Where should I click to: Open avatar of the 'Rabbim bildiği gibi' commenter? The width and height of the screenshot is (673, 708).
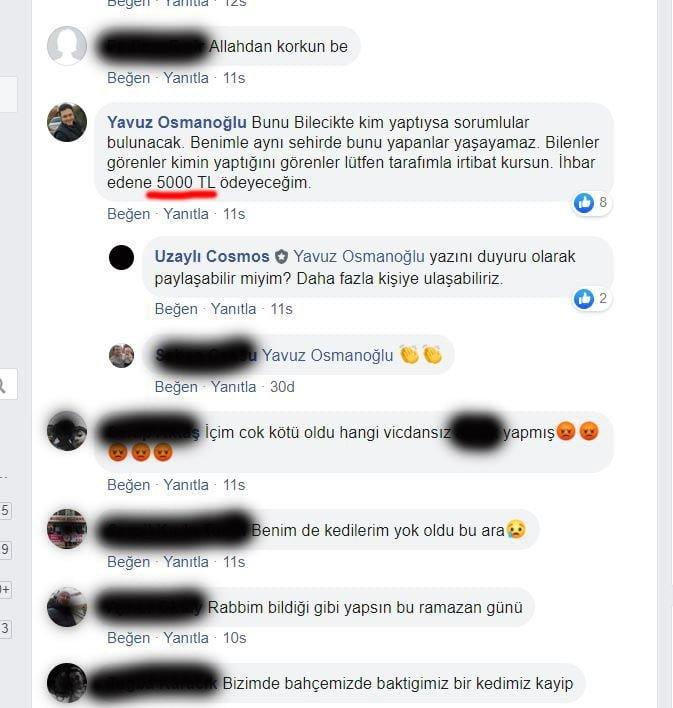tap(67, 607)
